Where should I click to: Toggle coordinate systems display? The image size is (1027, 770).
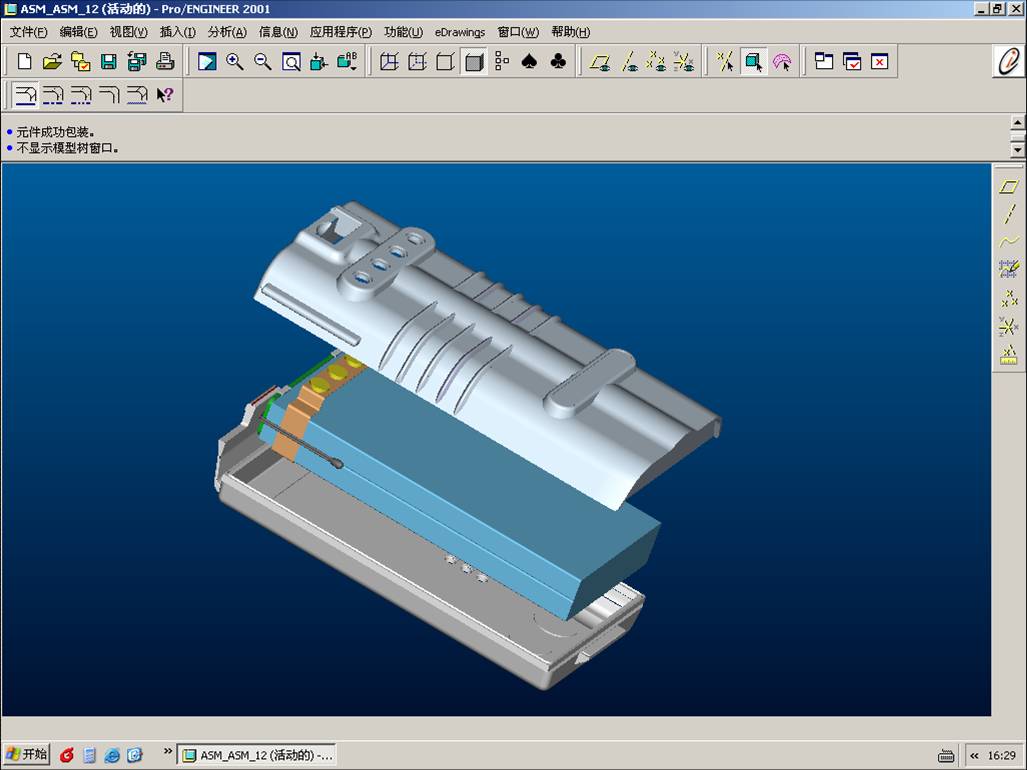684,62
